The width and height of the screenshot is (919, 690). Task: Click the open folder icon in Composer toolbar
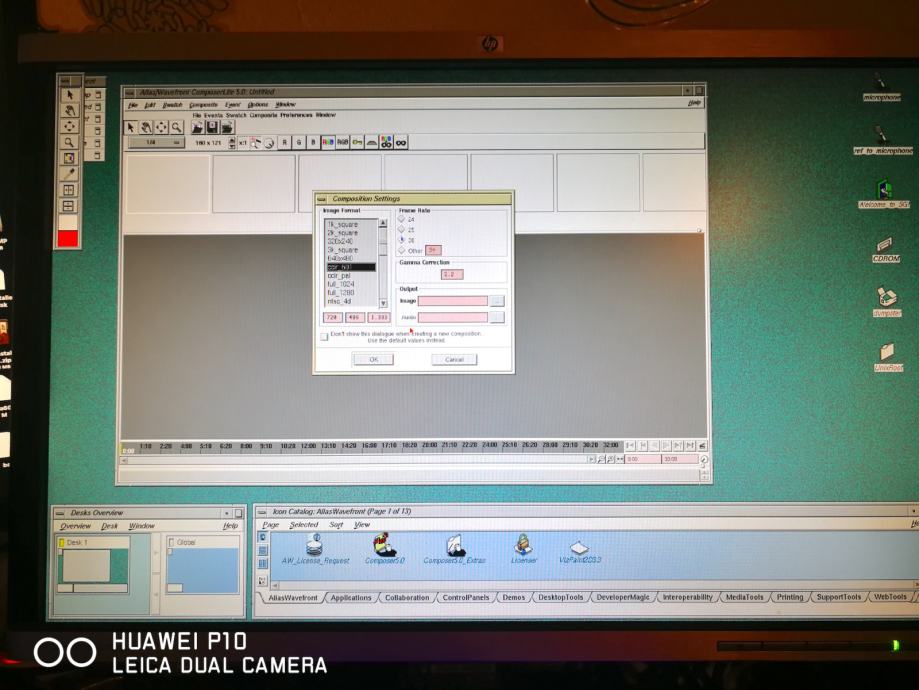[197, 127]
